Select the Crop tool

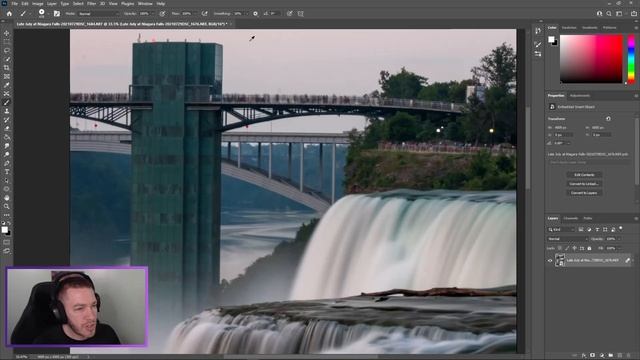(7, 68)
